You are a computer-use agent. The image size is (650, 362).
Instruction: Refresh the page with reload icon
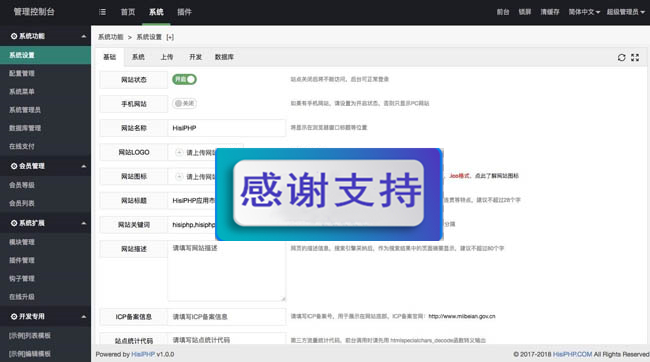(621, 58)
